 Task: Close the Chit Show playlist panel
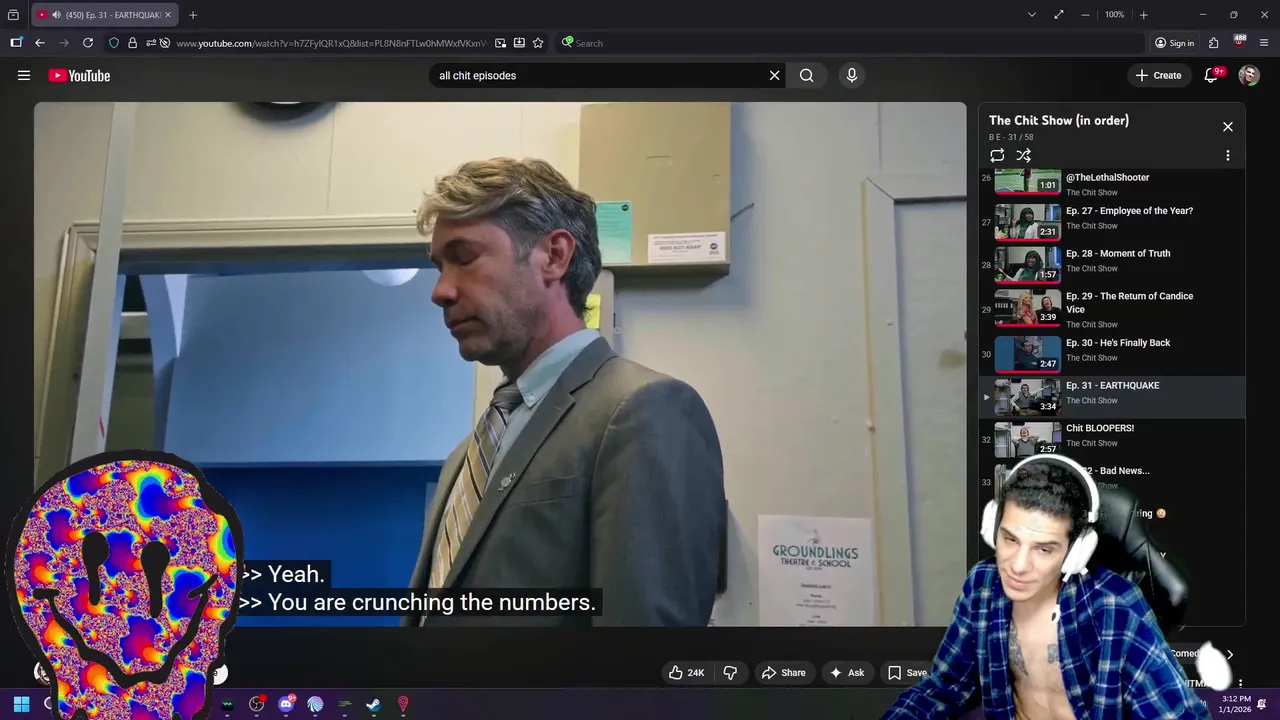tap(1228, 127)
